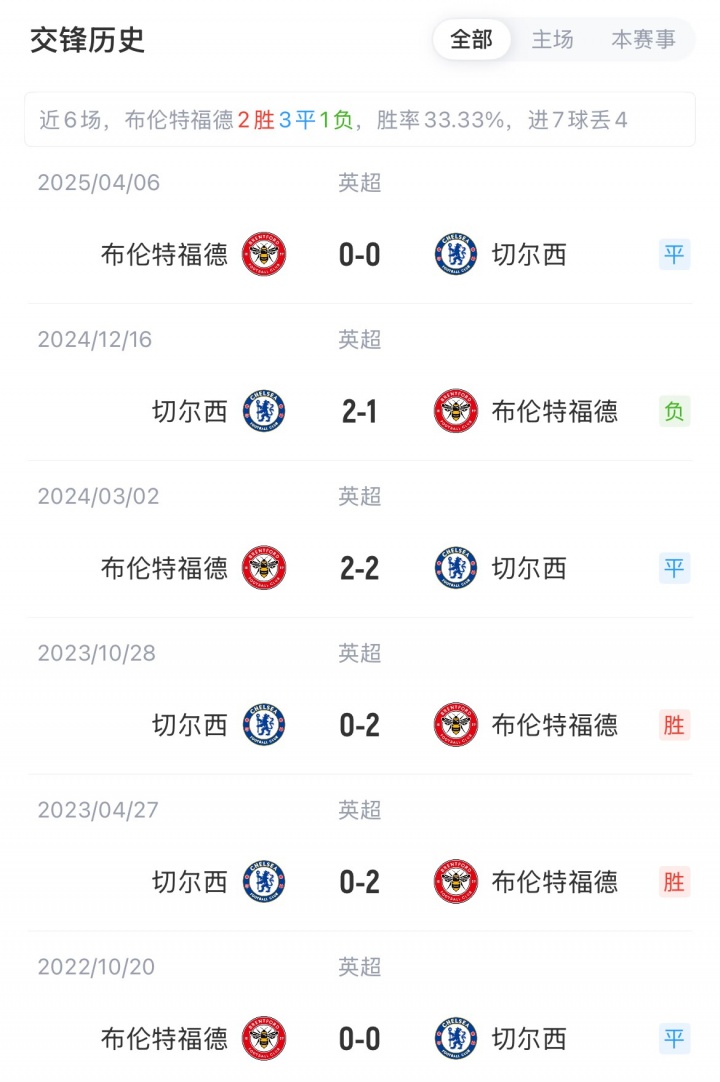Image resolution: width=720 pixels, height=1082 pixels.
Task: Click 布伦特福德 team name in 2023/10/28 match
Action: pyautogui.click(x=555, y=725)
